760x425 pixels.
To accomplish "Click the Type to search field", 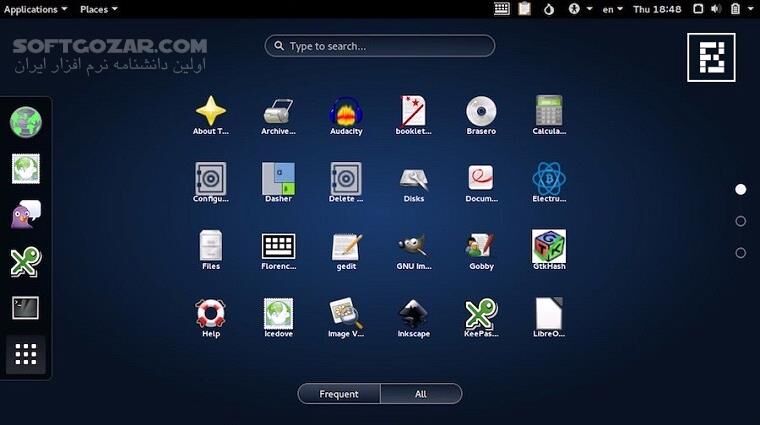I will (380, 46).
